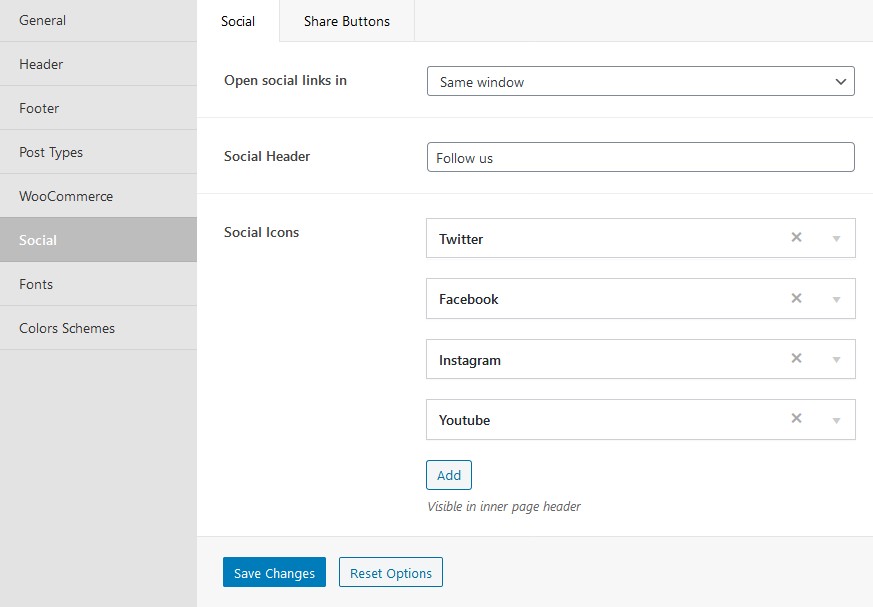Open Fonts settings in sidebar
Screen dimensions: 873x607
pos(98,284)
